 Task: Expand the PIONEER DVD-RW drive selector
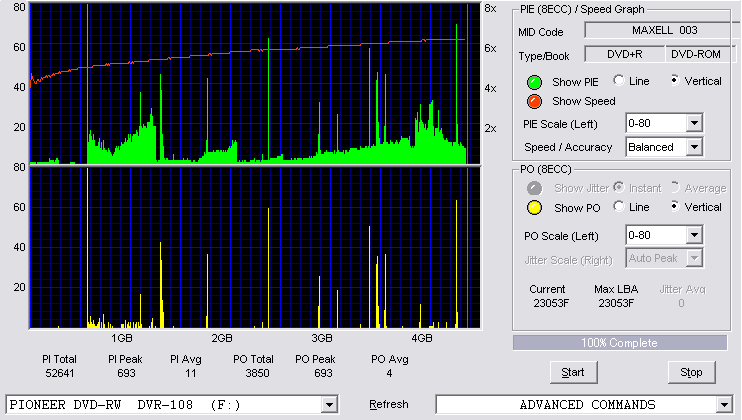pyautogui.click(x=329, y=405)
